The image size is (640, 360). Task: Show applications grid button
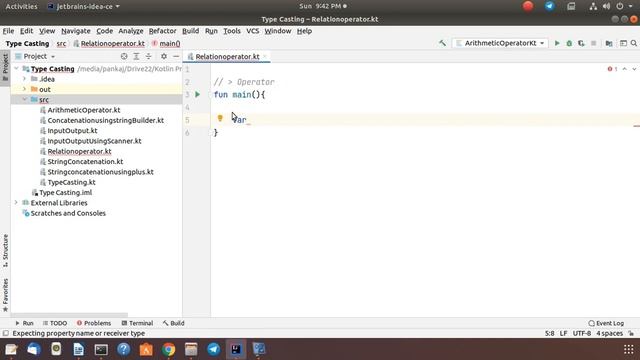tap(629, 349)
